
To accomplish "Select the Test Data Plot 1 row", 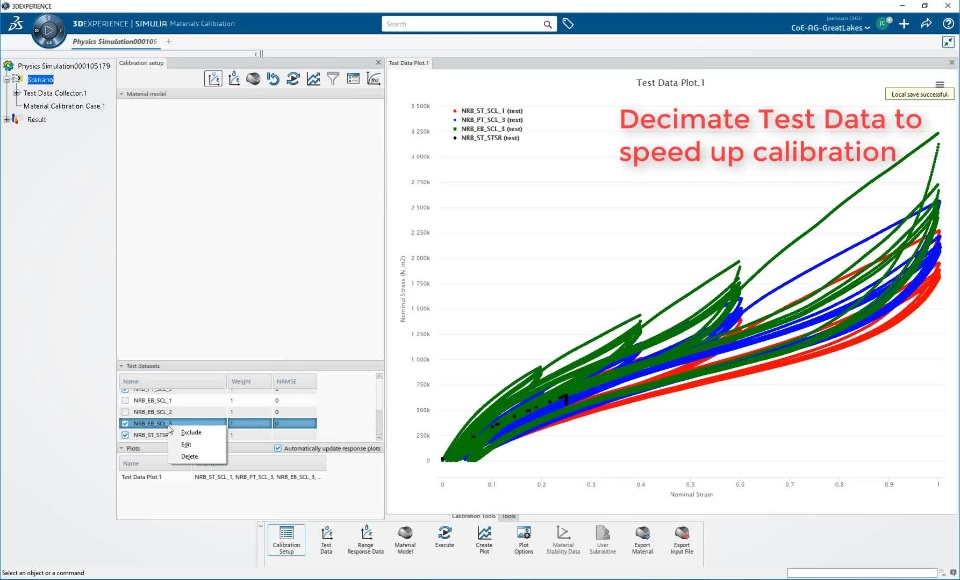I will (x=222, y=476).
